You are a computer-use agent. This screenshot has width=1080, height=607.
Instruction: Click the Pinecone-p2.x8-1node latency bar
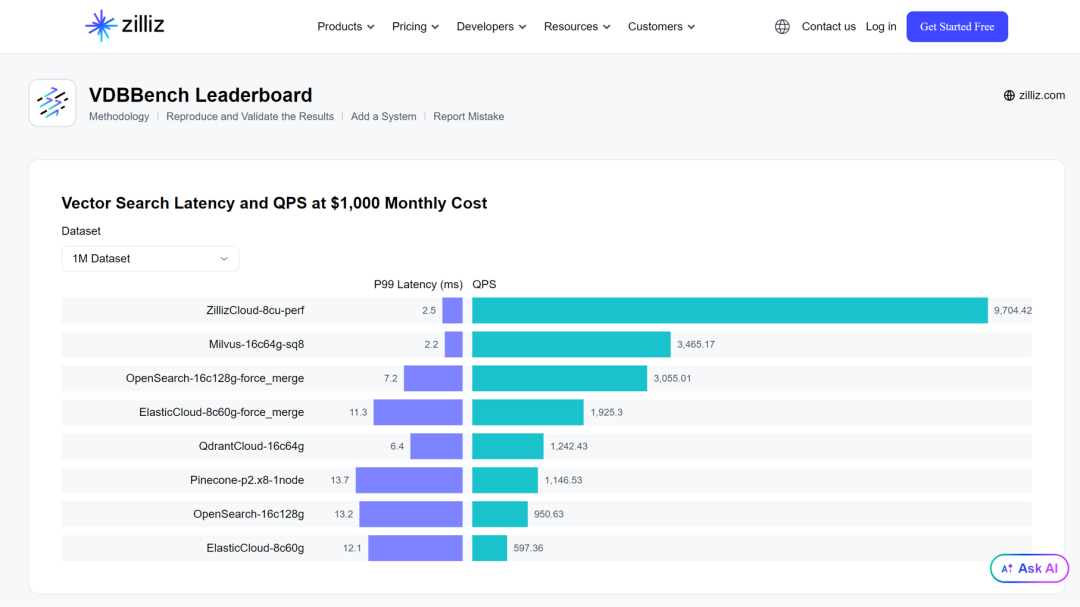[x=409, y=480]
